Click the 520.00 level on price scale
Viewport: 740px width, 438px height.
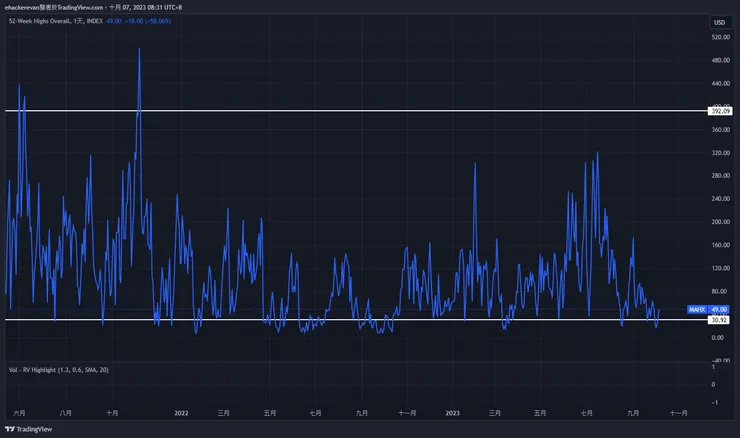click(x=718, y=37)
